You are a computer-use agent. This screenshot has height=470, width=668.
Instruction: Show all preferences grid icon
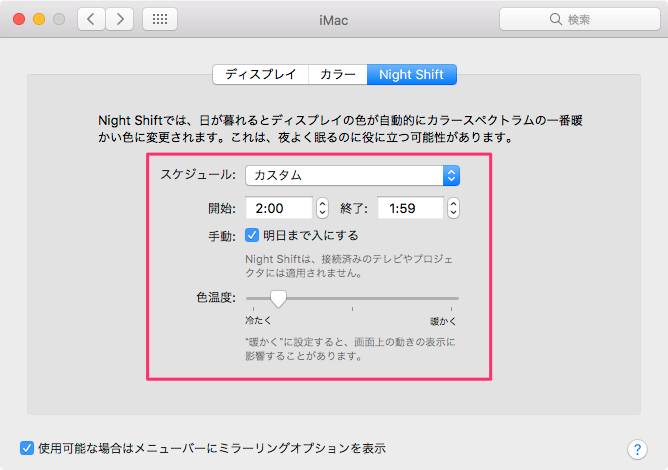click(161, 19)
